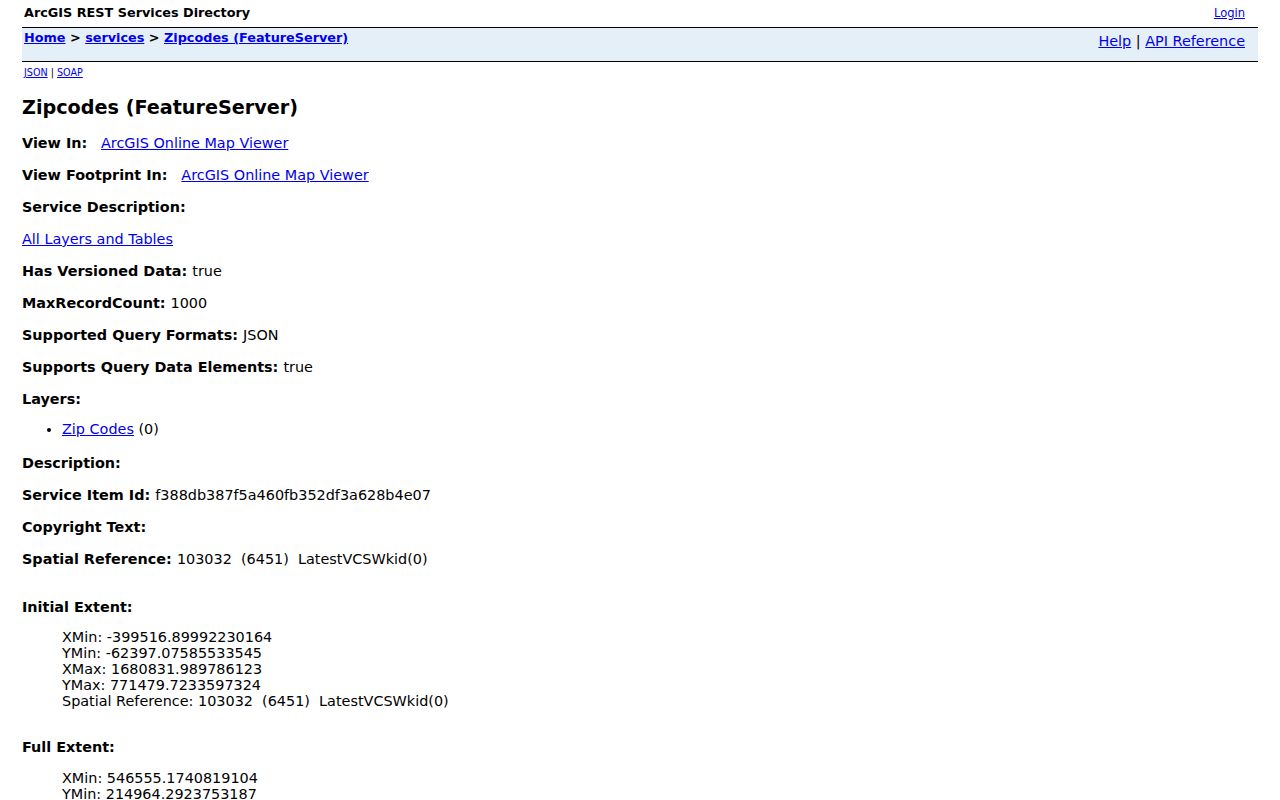Screen dimensions: 1280x800
Task: Click the Initial Extent heading
Action: point(77,607)
